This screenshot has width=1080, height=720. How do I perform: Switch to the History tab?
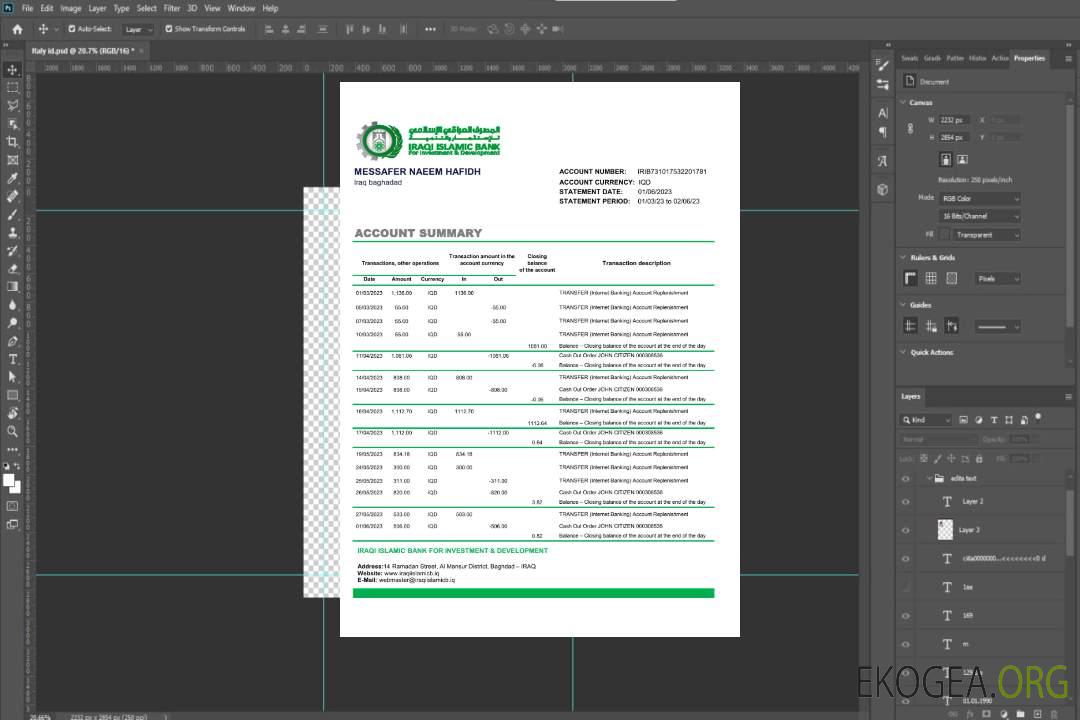click(x=977, y=58)
